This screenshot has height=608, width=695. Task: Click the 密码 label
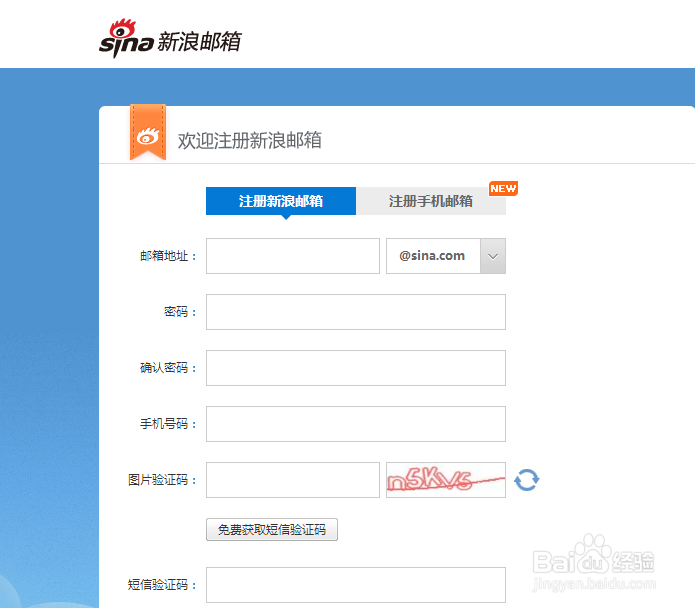click(x=180, y=312)
